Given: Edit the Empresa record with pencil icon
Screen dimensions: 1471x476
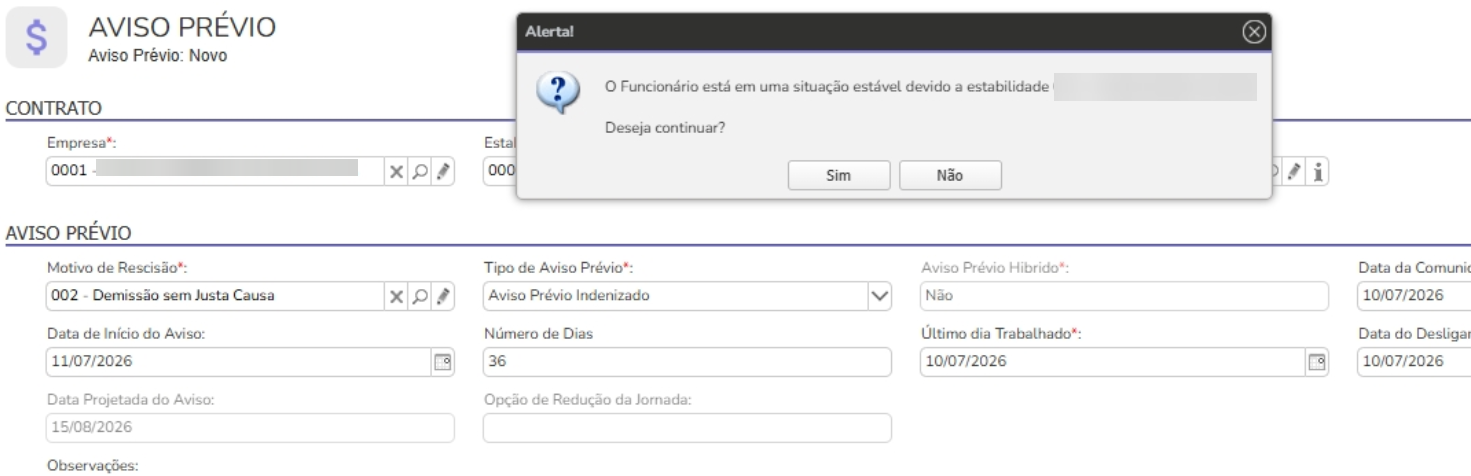Looking at the screenshot, I should click(440, 172).
